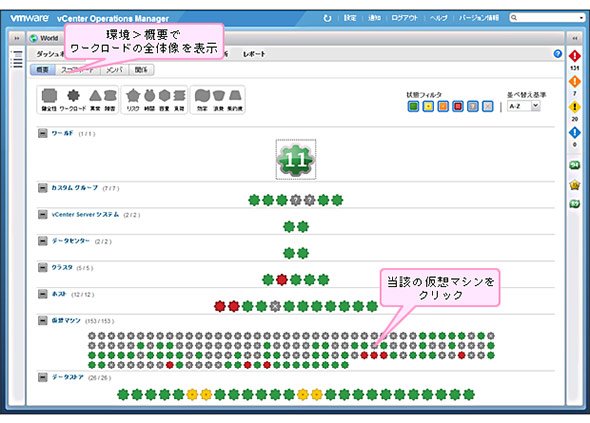Click the green health score badge in sidebar
Viewport: 590px width, 423px height.
(575, 165)
